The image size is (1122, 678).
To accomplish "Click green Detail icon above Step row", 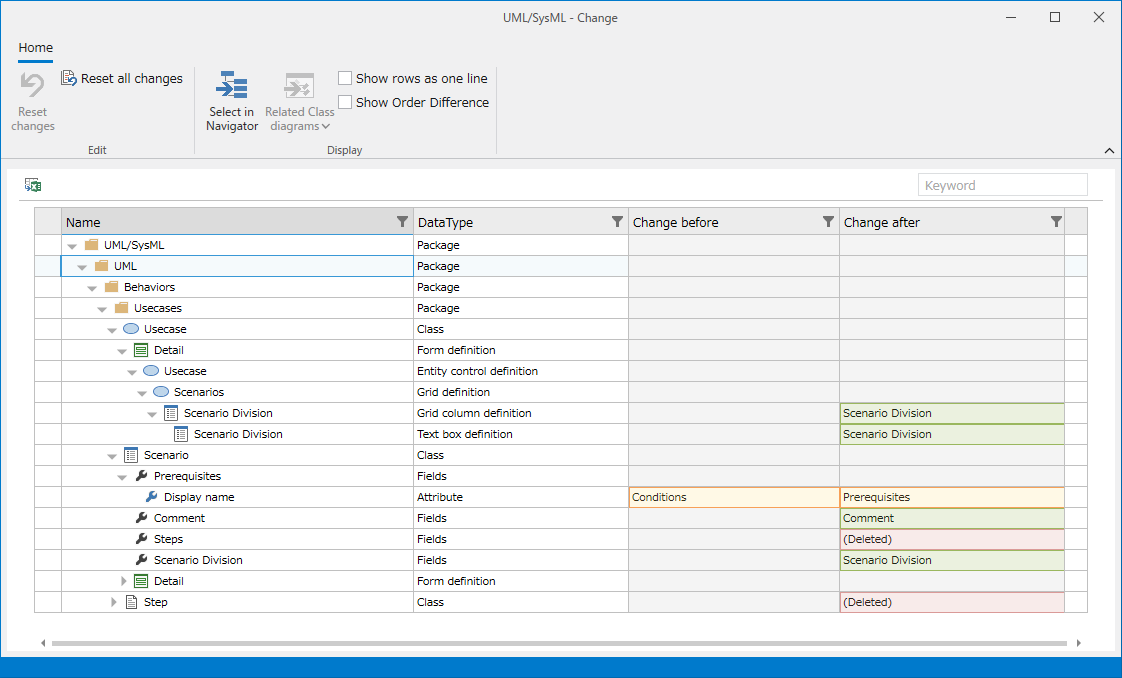I will pyautogui.click(x=141, y=581).
